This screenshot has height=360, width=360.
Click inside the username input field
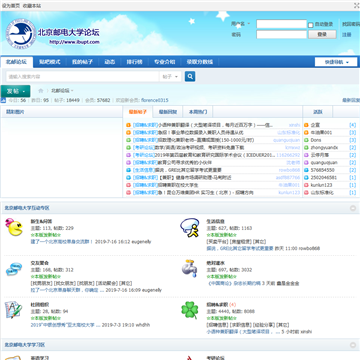click(x=281, y=24)
